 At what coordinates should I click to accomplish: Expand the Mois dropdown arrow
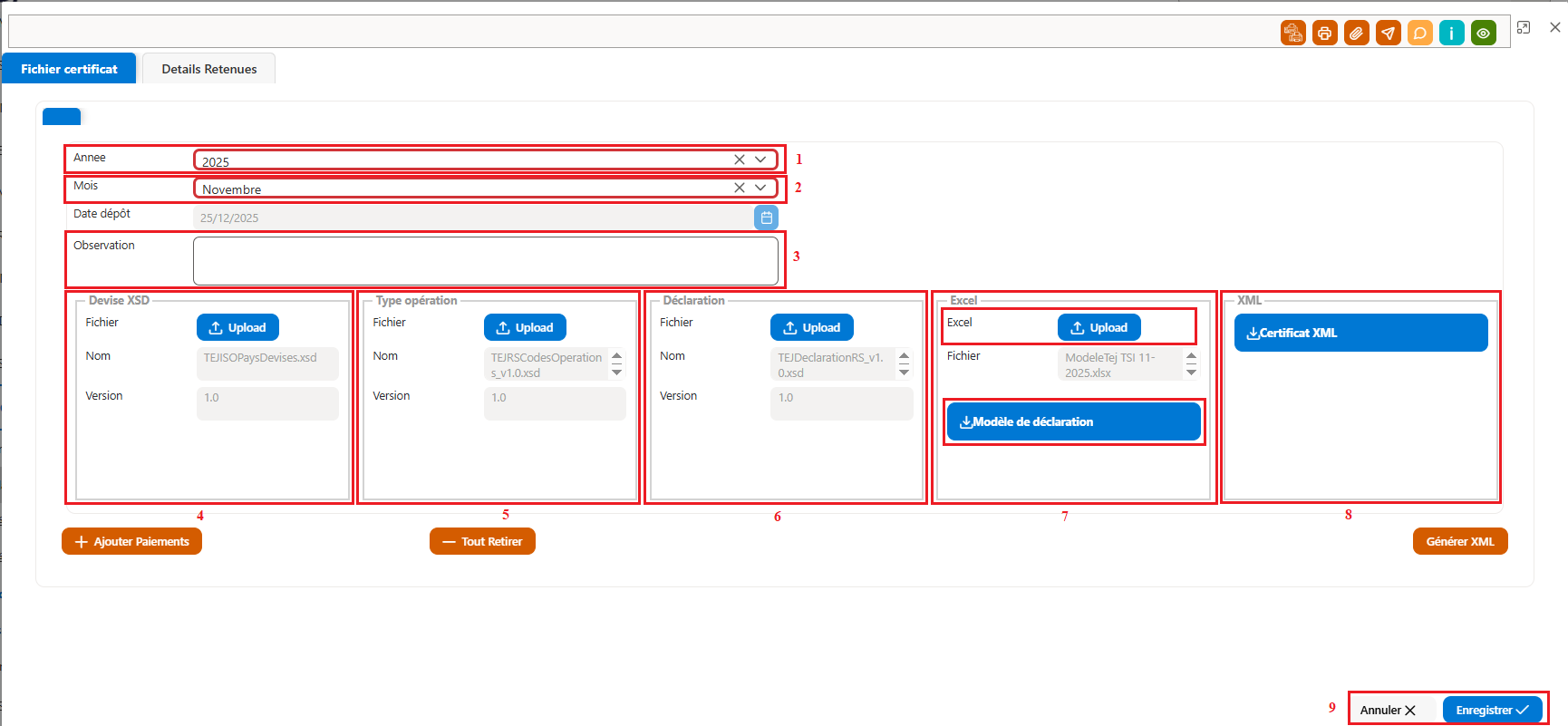760,188
